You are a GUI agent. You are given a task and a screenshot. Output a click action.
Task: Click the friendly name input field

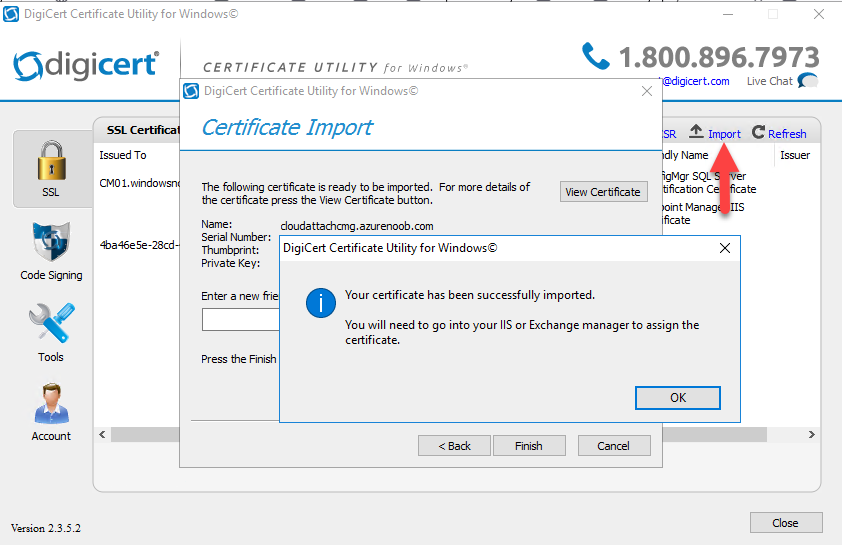click(x=241, y=319)
